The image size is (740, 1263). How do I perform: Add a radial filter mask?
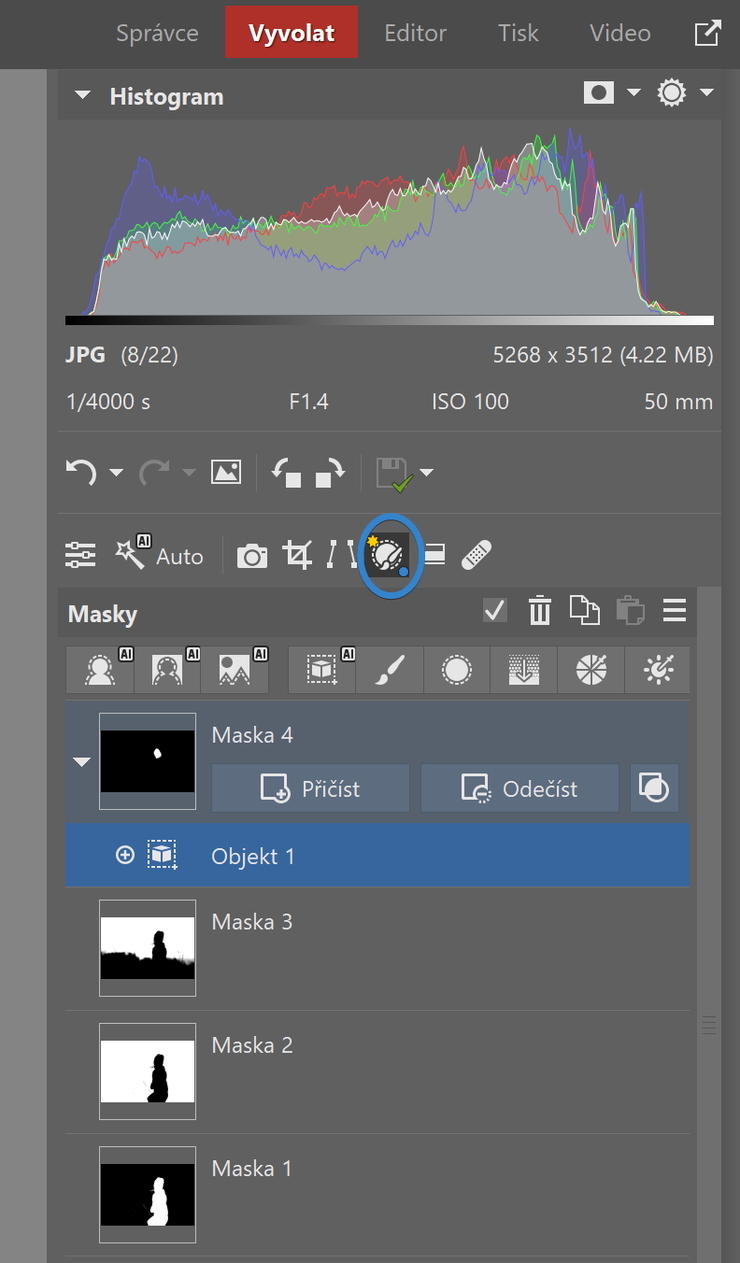(x=457, y=670)
